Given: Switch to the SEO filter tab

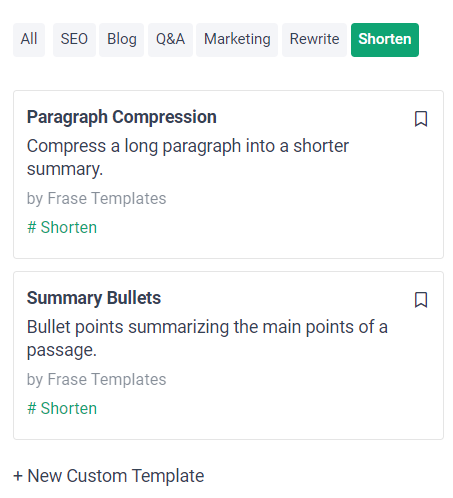Looking at the screenshot, I should coord(74,40).
